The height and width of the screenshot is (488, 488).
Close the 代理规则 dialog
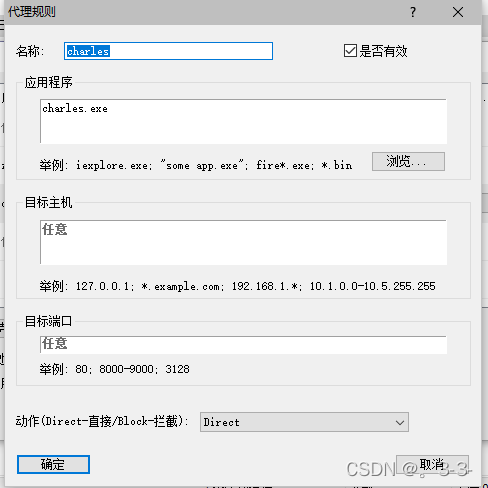(x=458, y=12)
